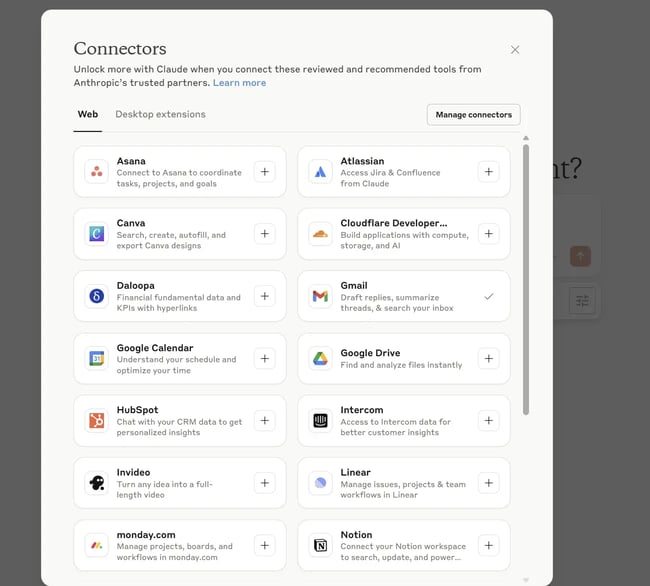The width and height of the screenshot is (650, 586).
Task: Click the Notion logo icon
Action: (x=320, y=545)
